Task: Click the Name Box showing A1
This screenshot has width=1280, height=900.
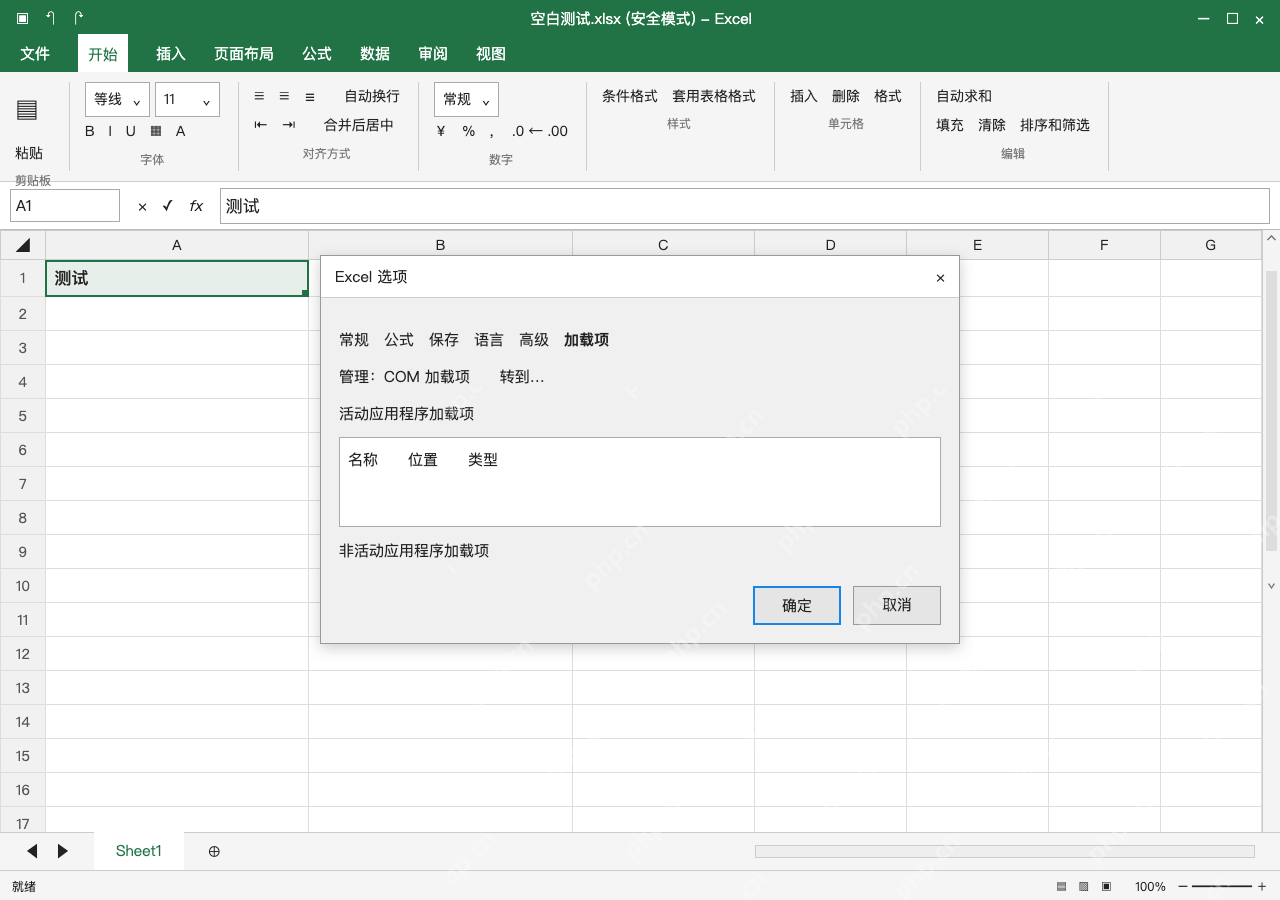Action: tap(65, 206)
